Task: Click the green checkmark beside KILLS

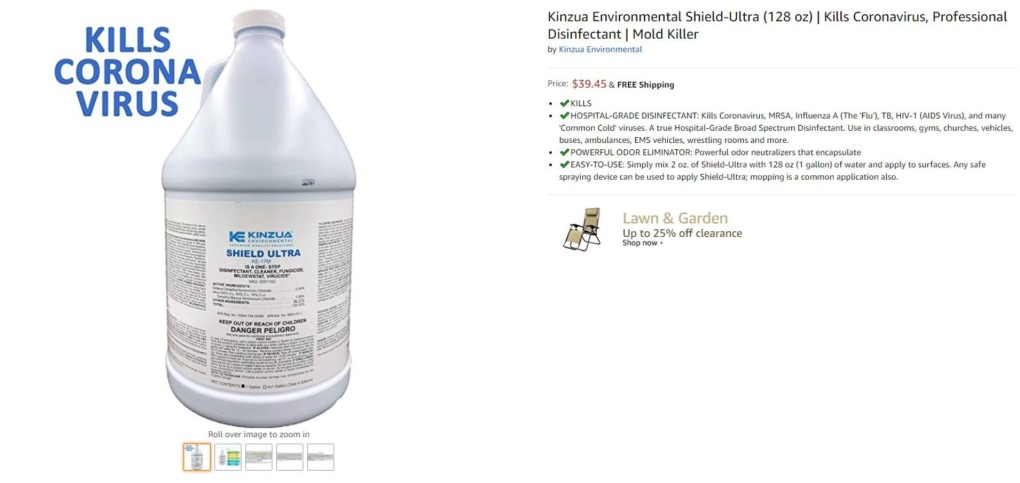Action: click(x=564, y=104)
